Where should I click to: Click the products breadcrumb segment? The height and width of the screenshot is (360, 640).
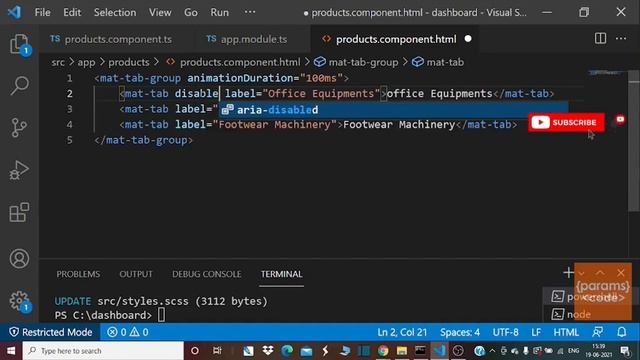(129, 62)
